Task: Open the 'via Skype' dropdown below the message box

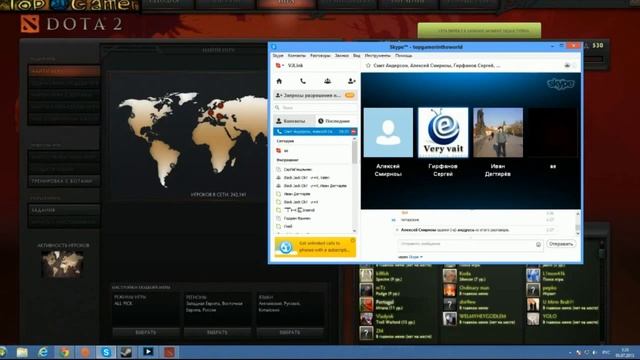Action: click(x=411, y=257)
